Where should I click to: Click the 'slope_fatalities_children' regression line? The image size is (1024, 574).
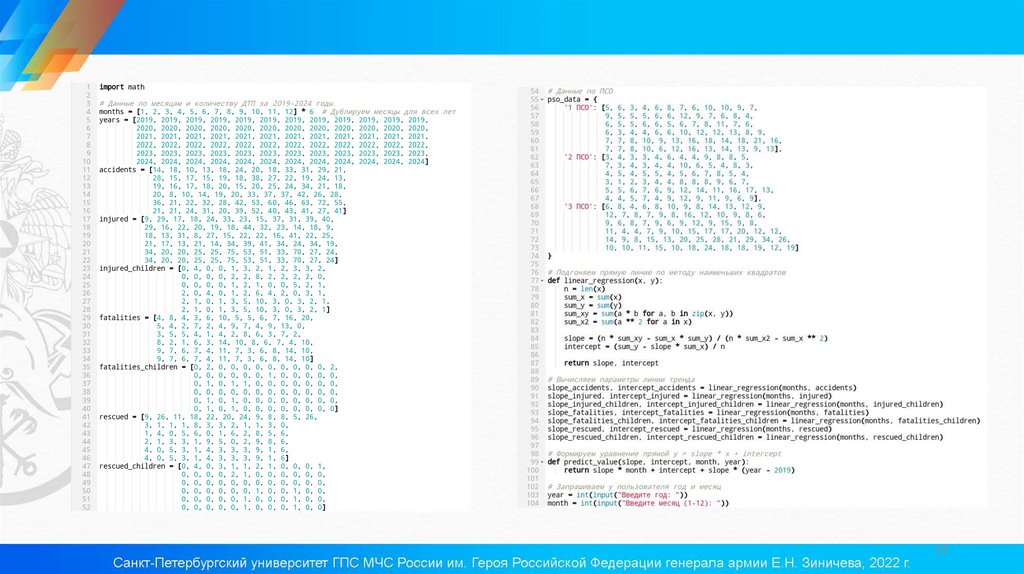[764, 421]
